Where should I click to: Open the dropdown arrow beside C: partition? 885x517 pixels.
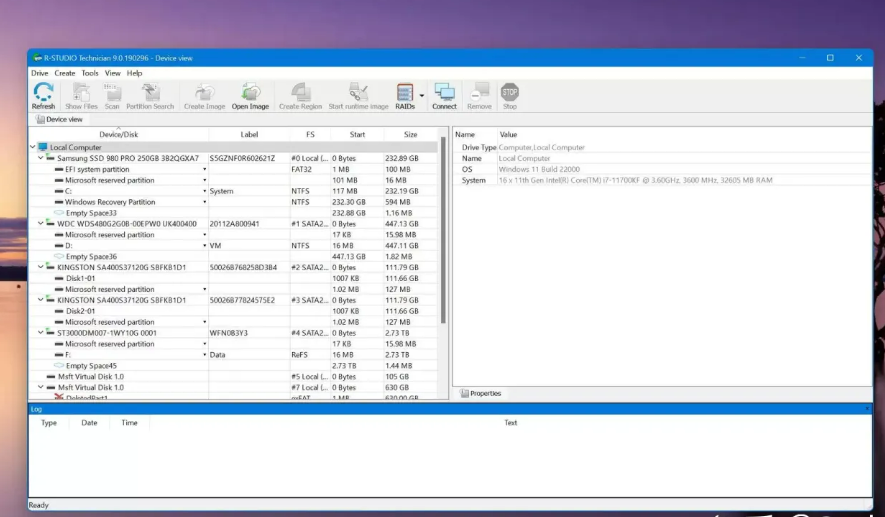(x=205, y=191)
